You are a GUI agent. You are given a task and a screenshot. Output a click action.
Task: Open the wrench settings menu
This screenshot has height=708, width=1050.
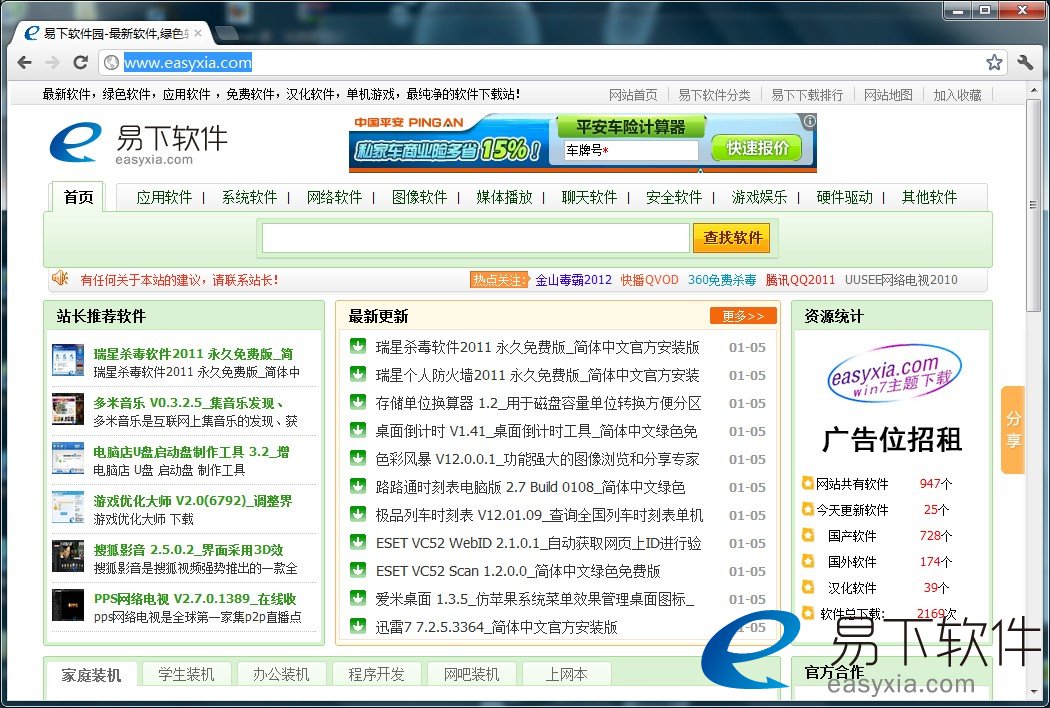[x=1025, y=63]
